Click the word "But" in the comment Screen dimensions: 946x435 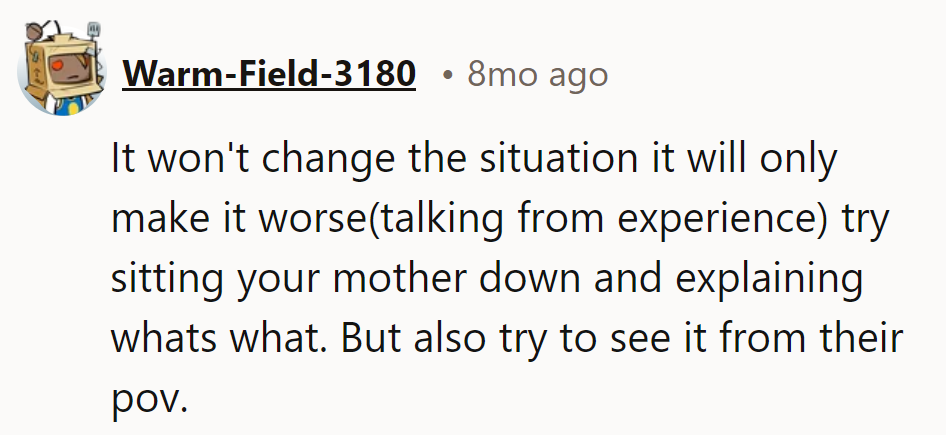tap(370, 337)
